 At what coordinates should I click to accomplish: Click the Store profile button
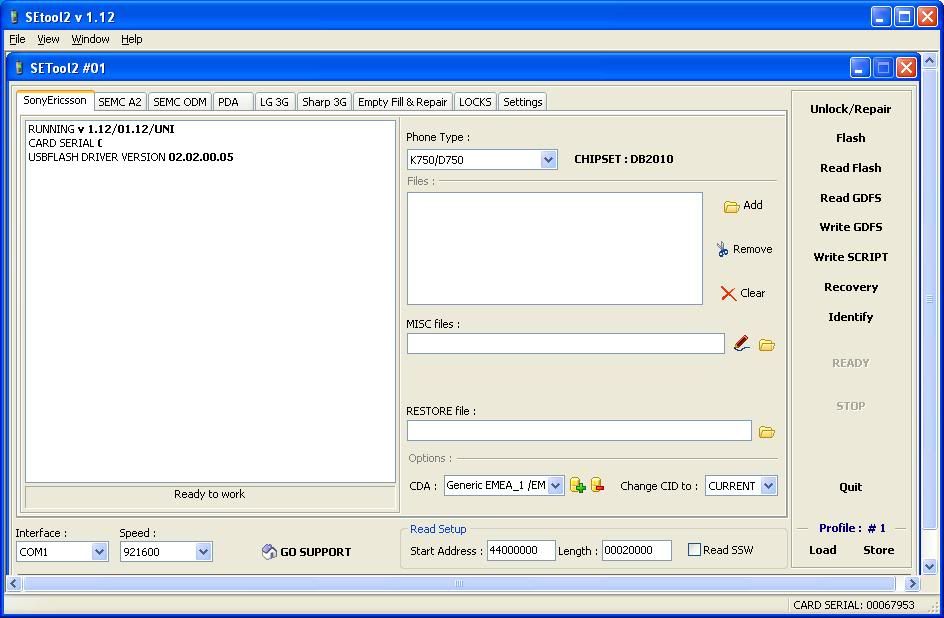878,550
